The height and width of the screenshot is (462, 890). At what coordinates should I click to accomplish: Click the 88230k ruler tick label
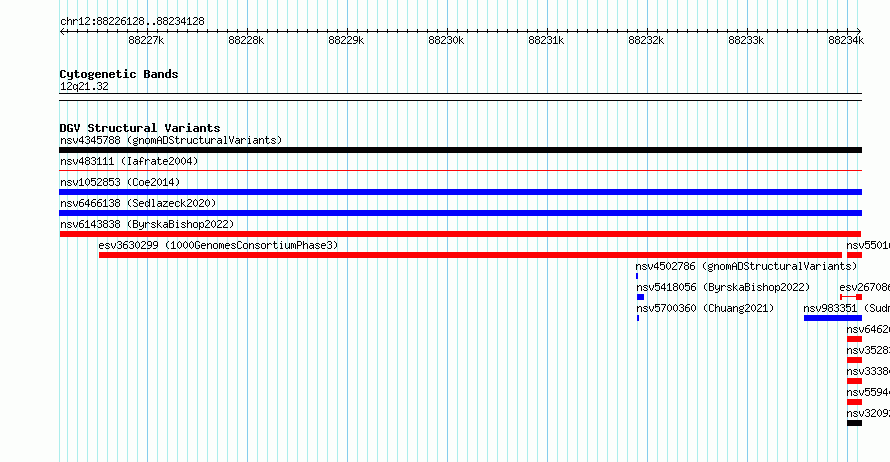(x=446, y=40)
